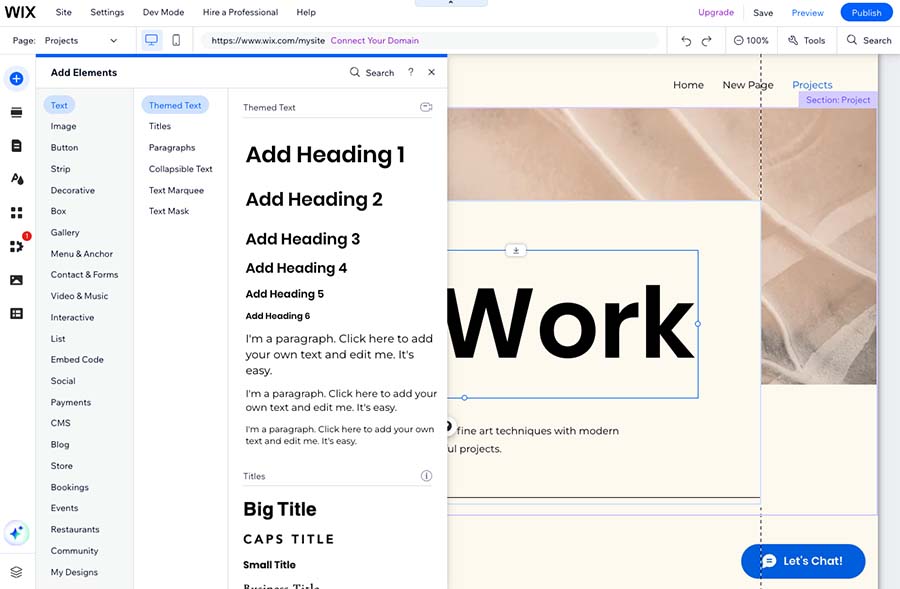The image size is (900, 589).
Task: Open the Pages & Menu sidebar icon
Action: click(17, 146)
